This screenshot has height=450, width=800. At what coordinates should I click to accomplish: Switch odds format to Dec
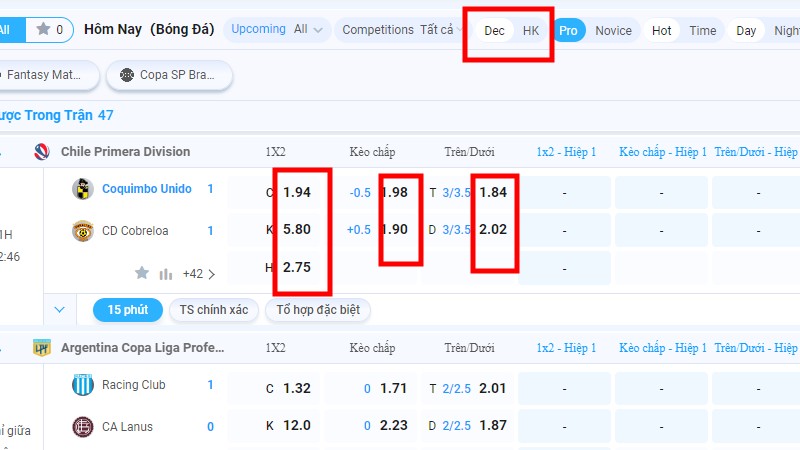point(494,31)
